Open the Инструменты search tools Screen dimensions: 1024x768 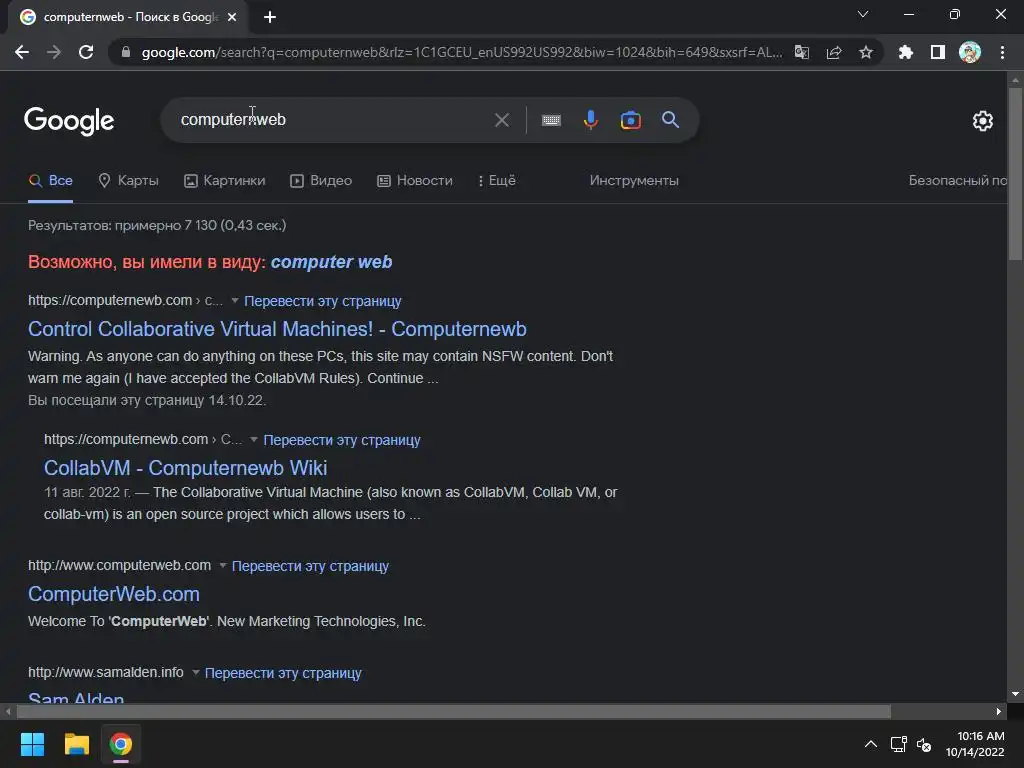pos(634,180)
